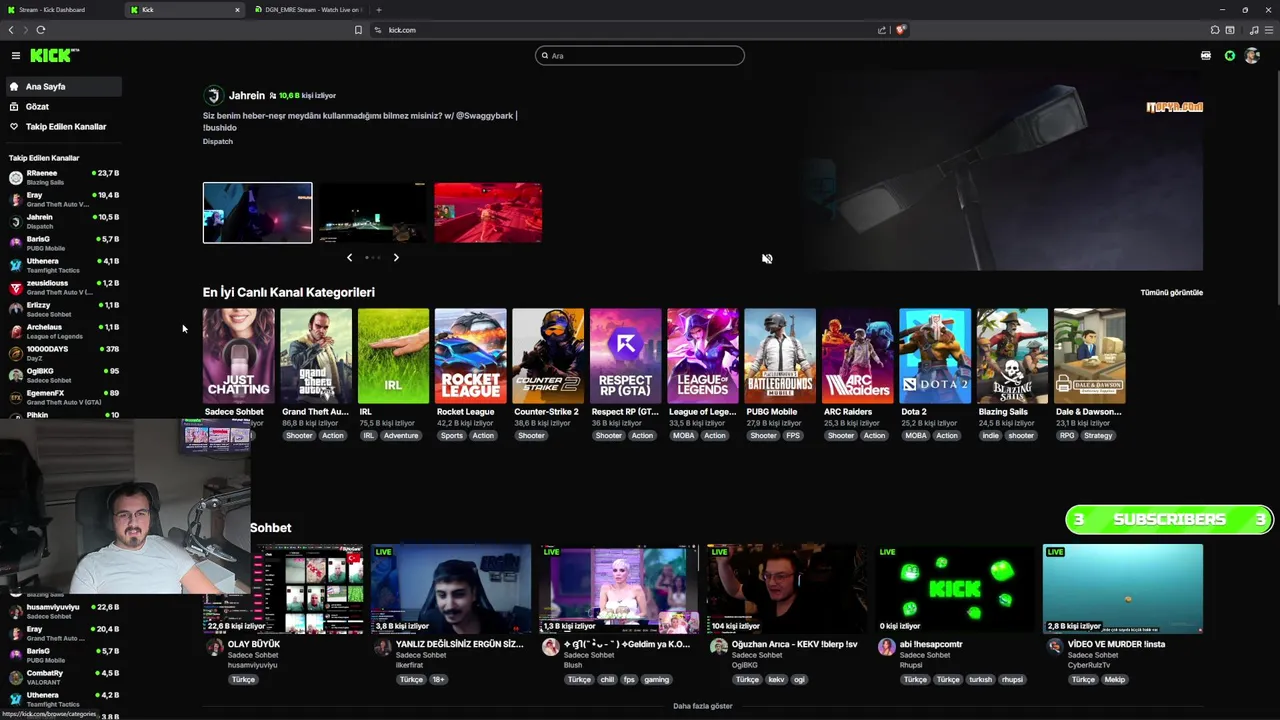The image size is (1280, 720).
Task: Open the Dota 2 category card
Action: coord(935,356)
